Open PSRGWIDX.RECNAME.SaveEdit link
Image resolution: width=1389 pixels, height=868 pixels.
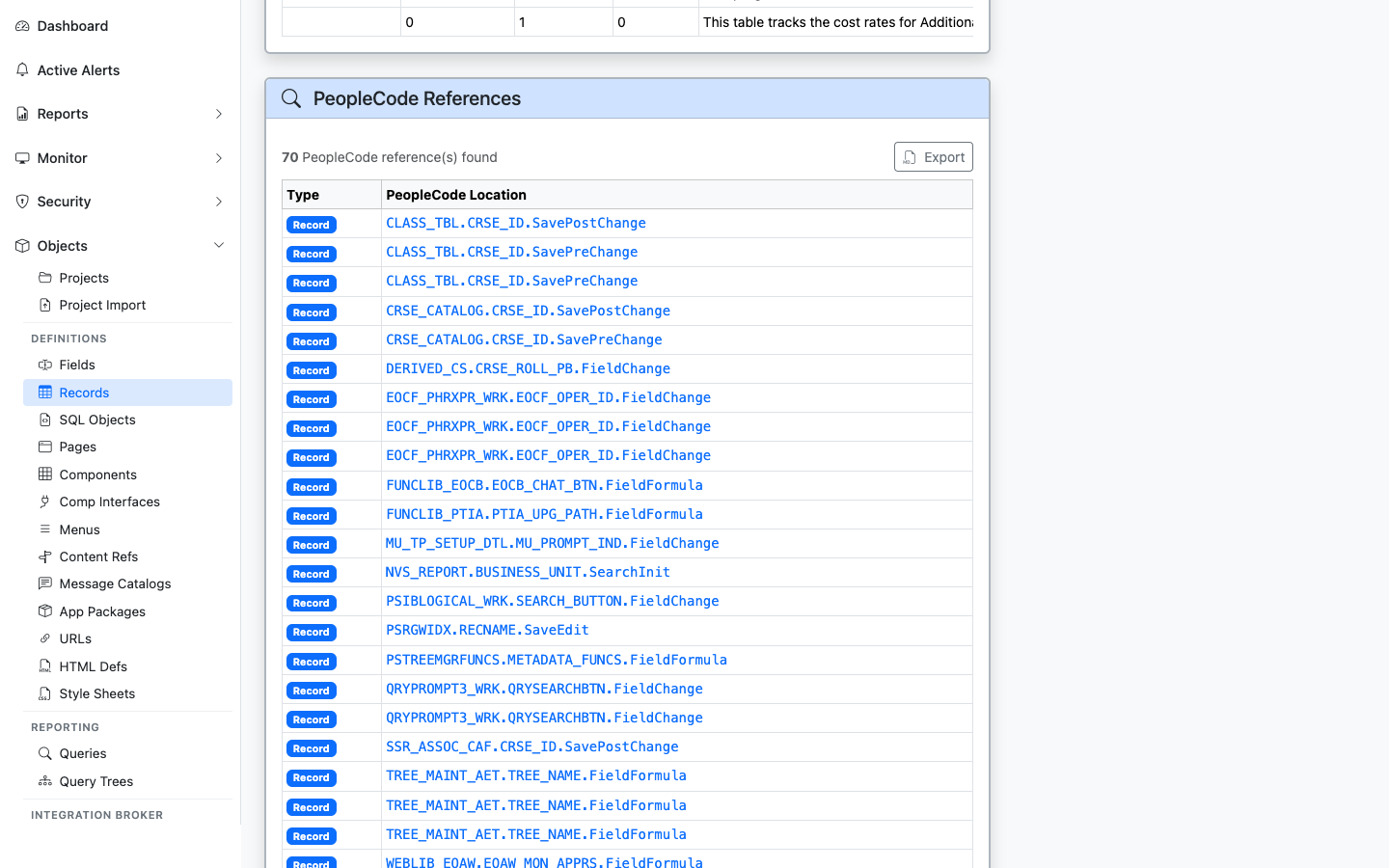pos(487,630)
